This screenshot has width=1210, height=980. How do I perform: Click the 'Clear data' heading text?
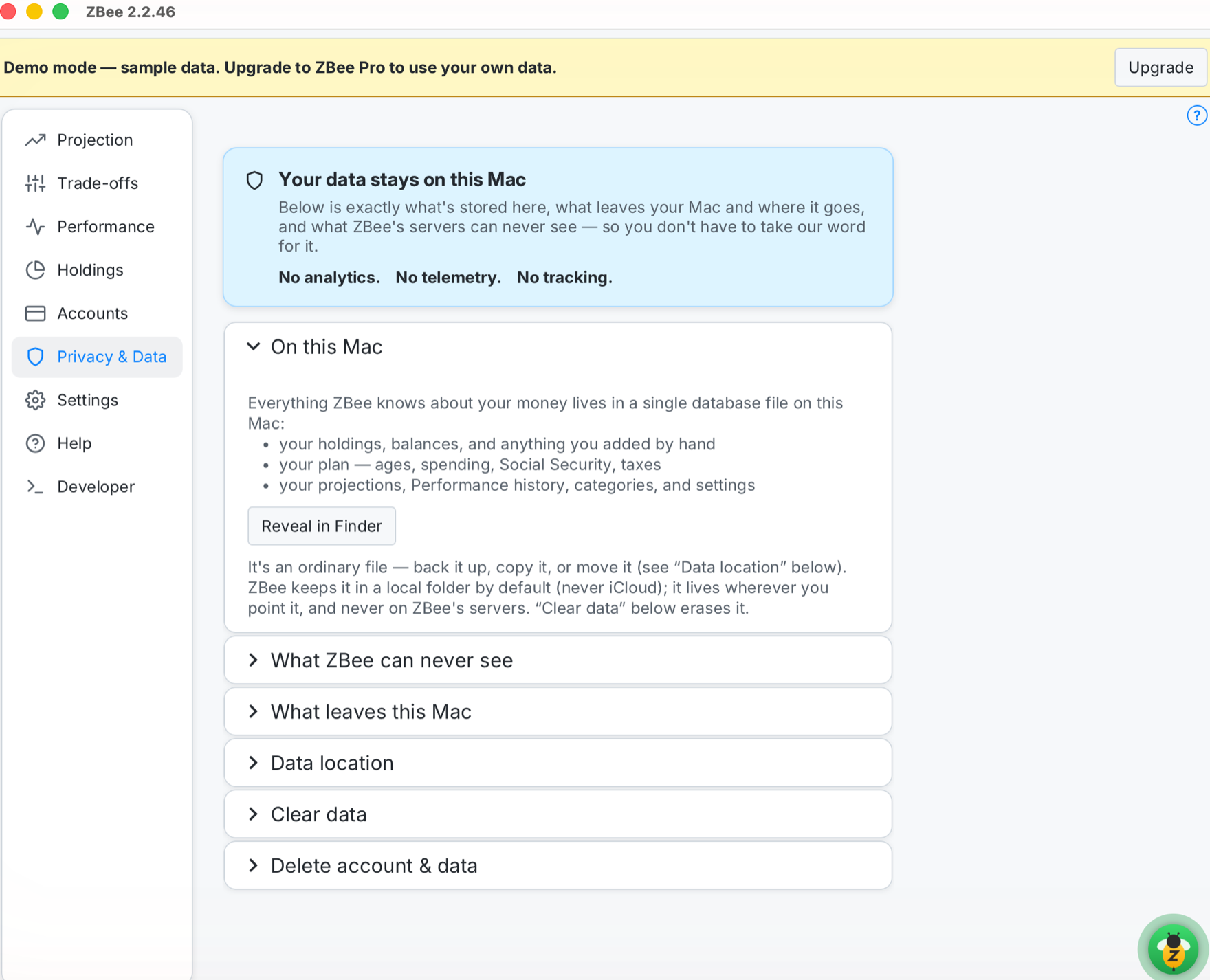pos(319,814)
